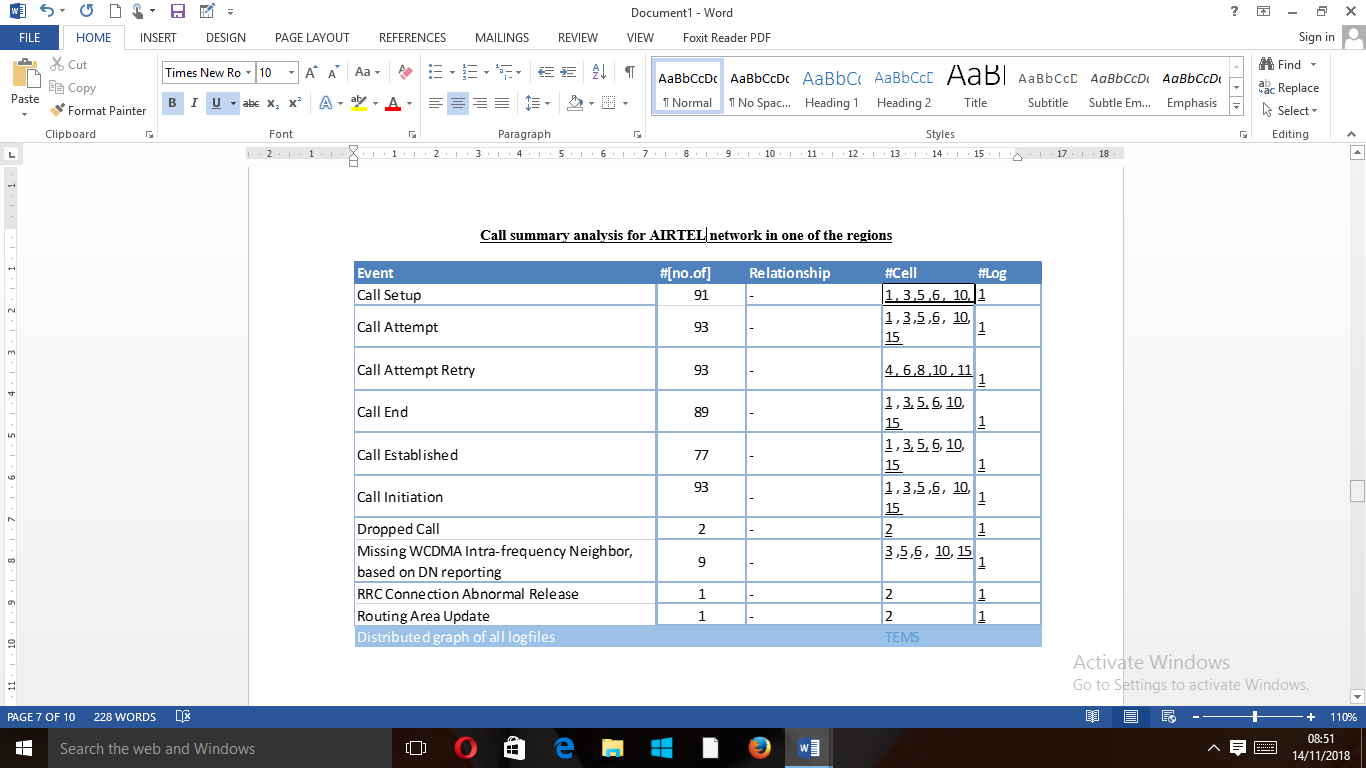This screenshot has height=768, width=1366.
Task: Click the Format Painter button
Action: pos(98,111)
